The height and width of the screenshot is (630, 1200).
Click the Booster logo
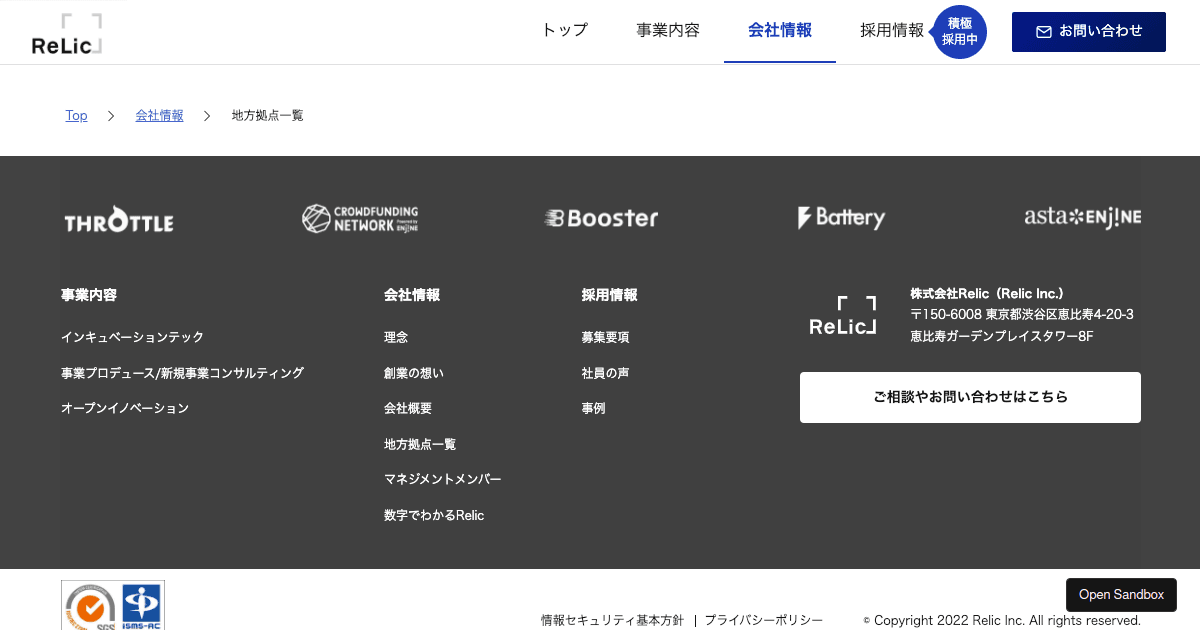[x=601, y=218]
